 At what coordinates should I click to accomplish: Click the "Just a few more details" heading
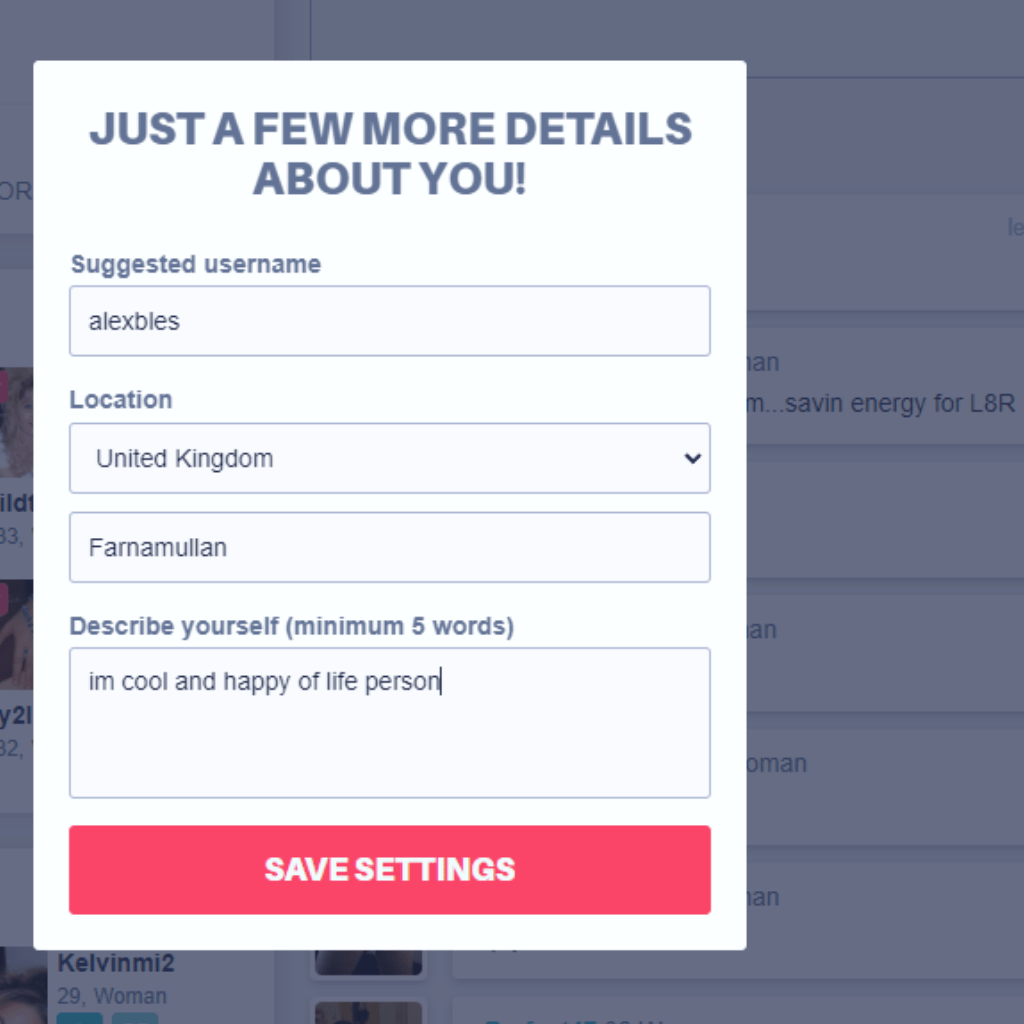390,154
